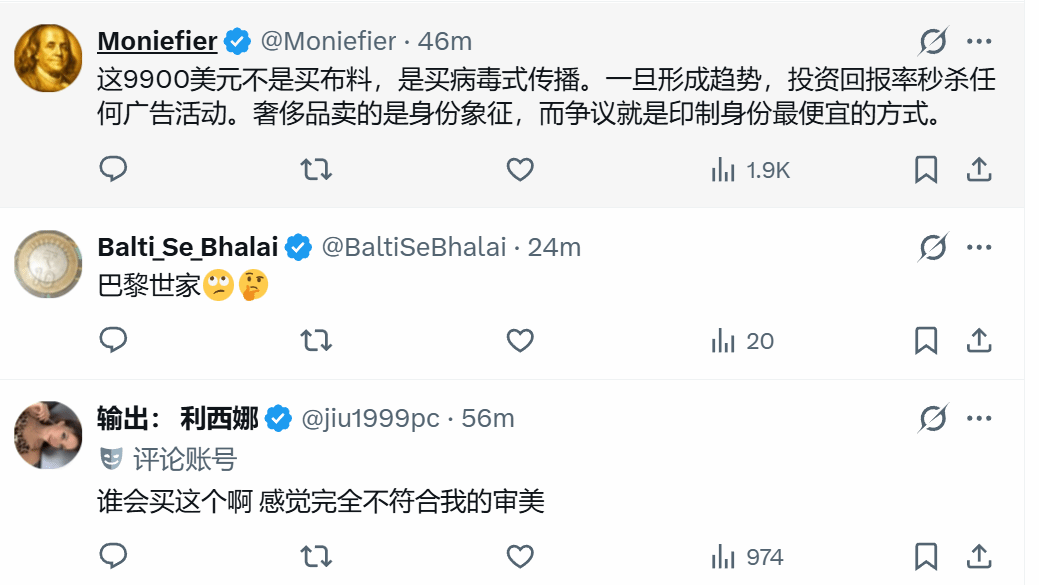Repost the Moniefier tweet

[316, 170]
